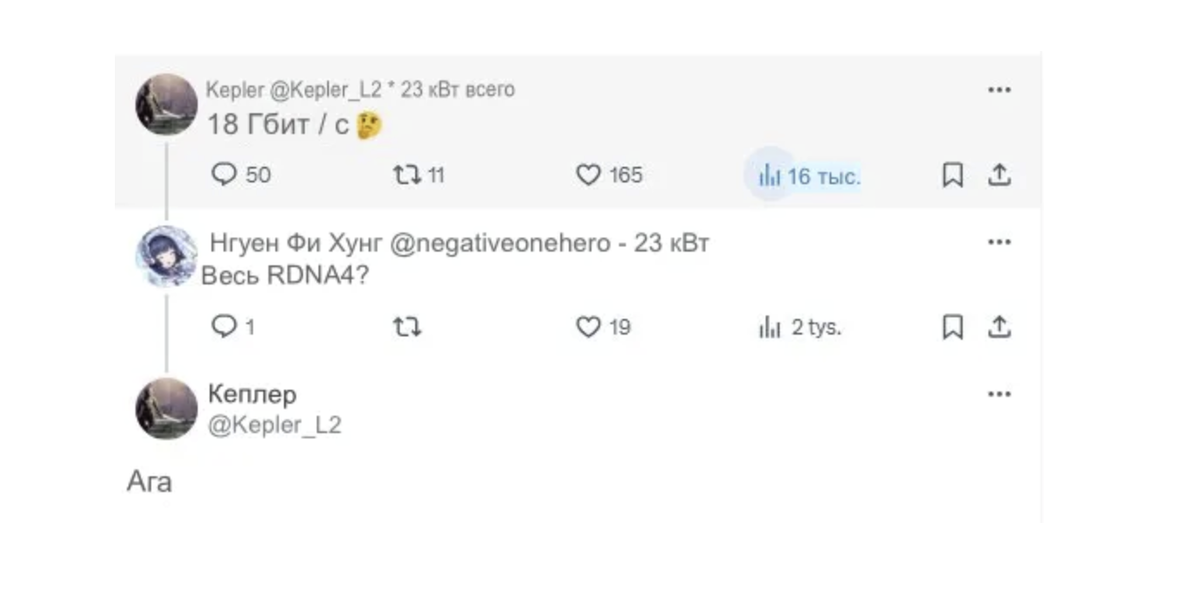Open the three-dot menu on Нгуен's reply
This screenshot has height=593, width=1200.
coord(999,241)
